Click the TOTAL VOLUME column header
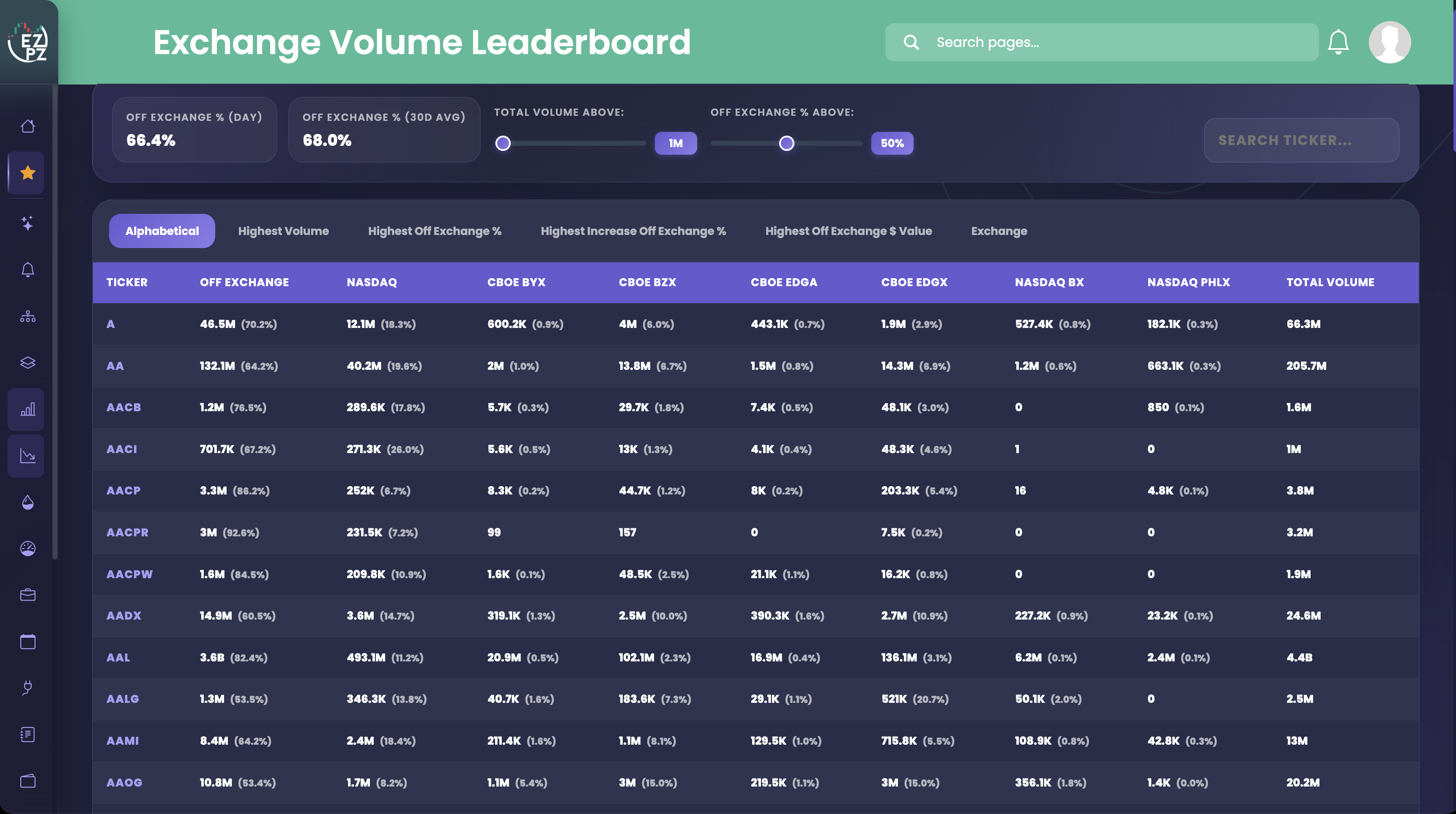 [1330, 282]
